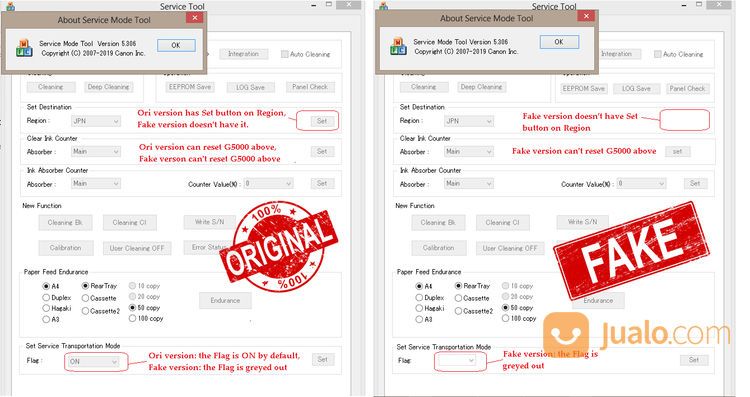Open Flag ON dropdown in left window
The image size is (750, 397).
click(x=93, y=362)
